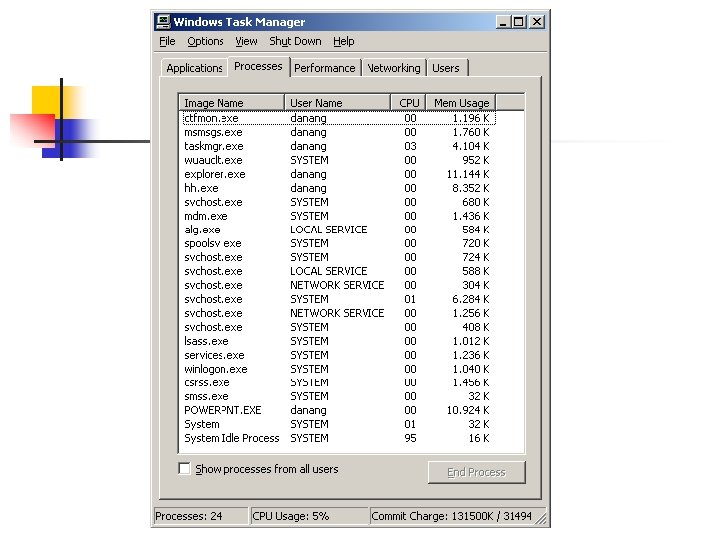Select the wuauclt.exe process

pyautogui.click(x=339, y=160)
